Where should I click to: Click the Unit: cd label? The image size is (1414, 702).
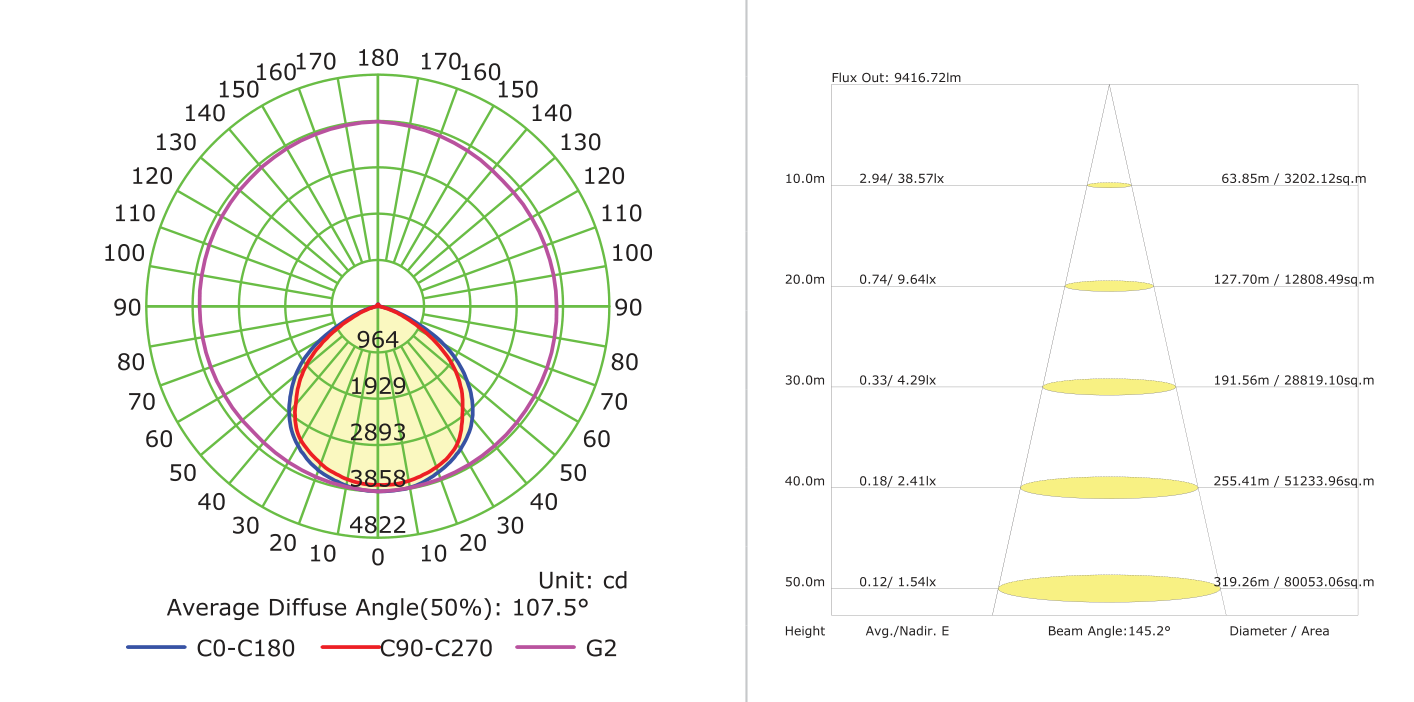(x=583, y=580)
